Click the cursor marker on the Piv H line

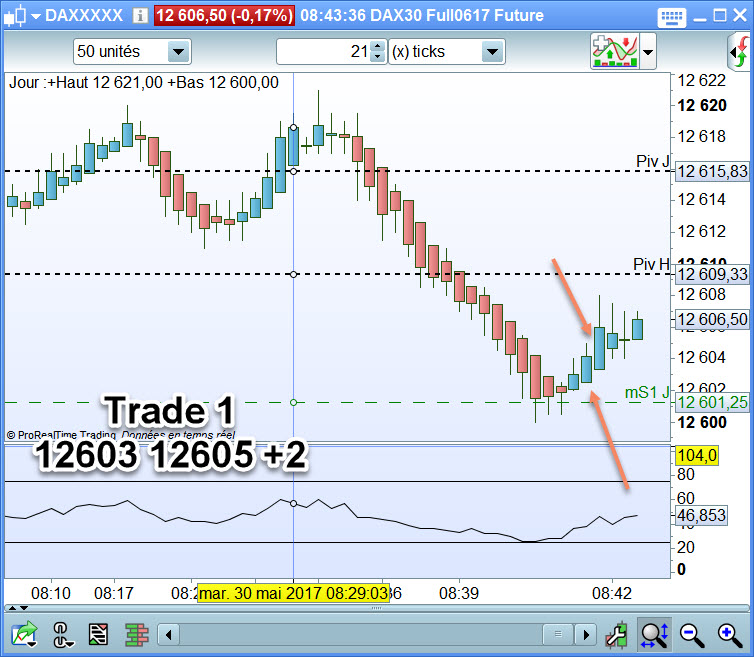pos(293,274)
